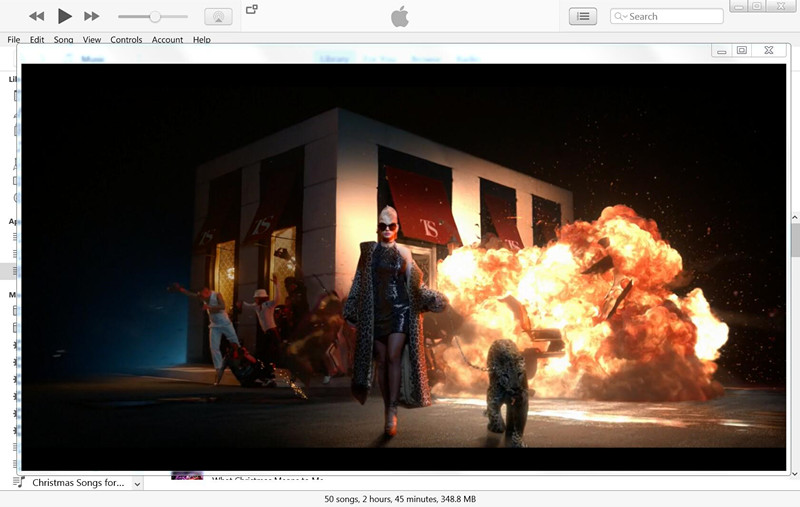Open the Edit menu

click(37, 39)
